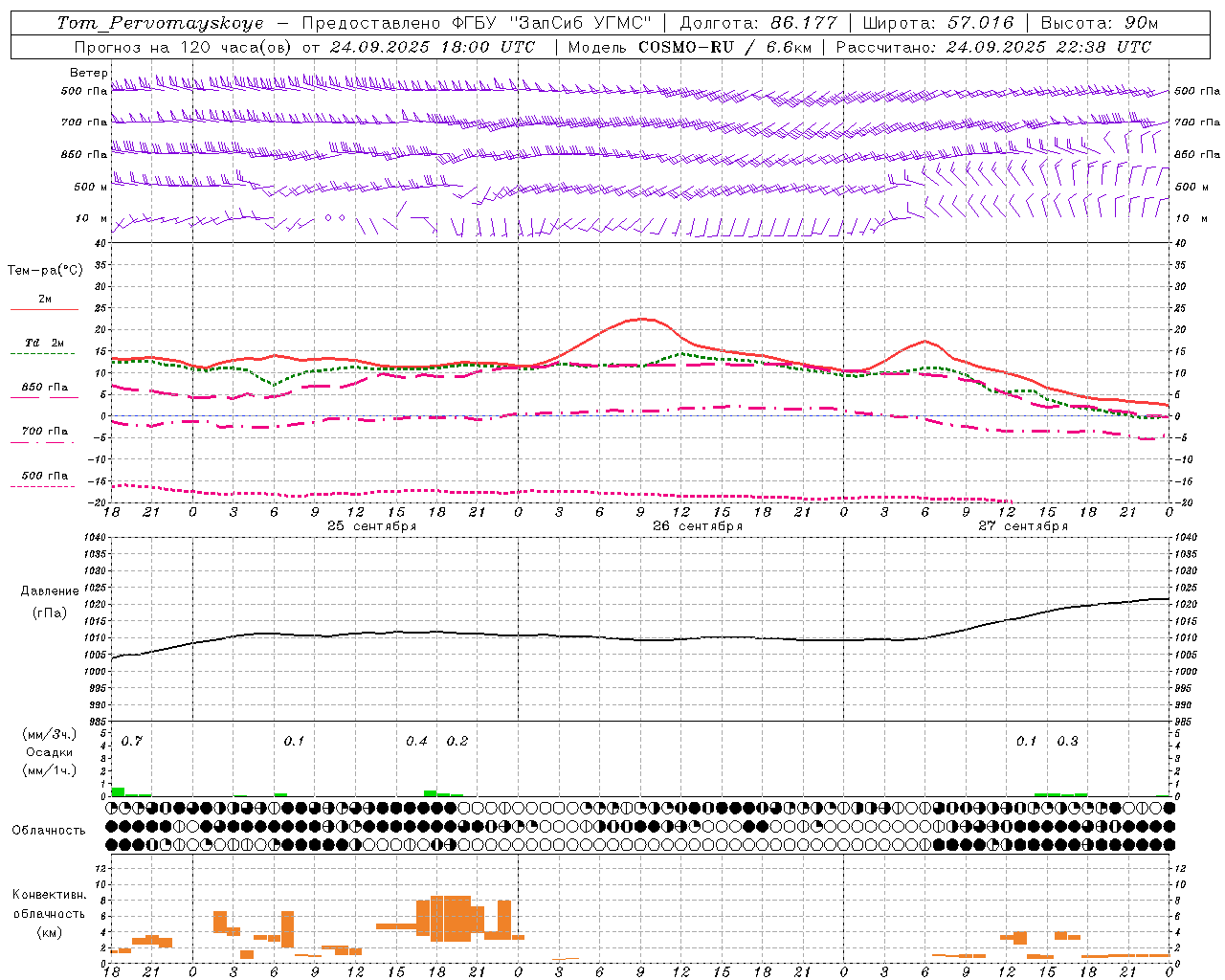
Task: Click the '0.2' precipitation amount value
Action: coord(457,741)
